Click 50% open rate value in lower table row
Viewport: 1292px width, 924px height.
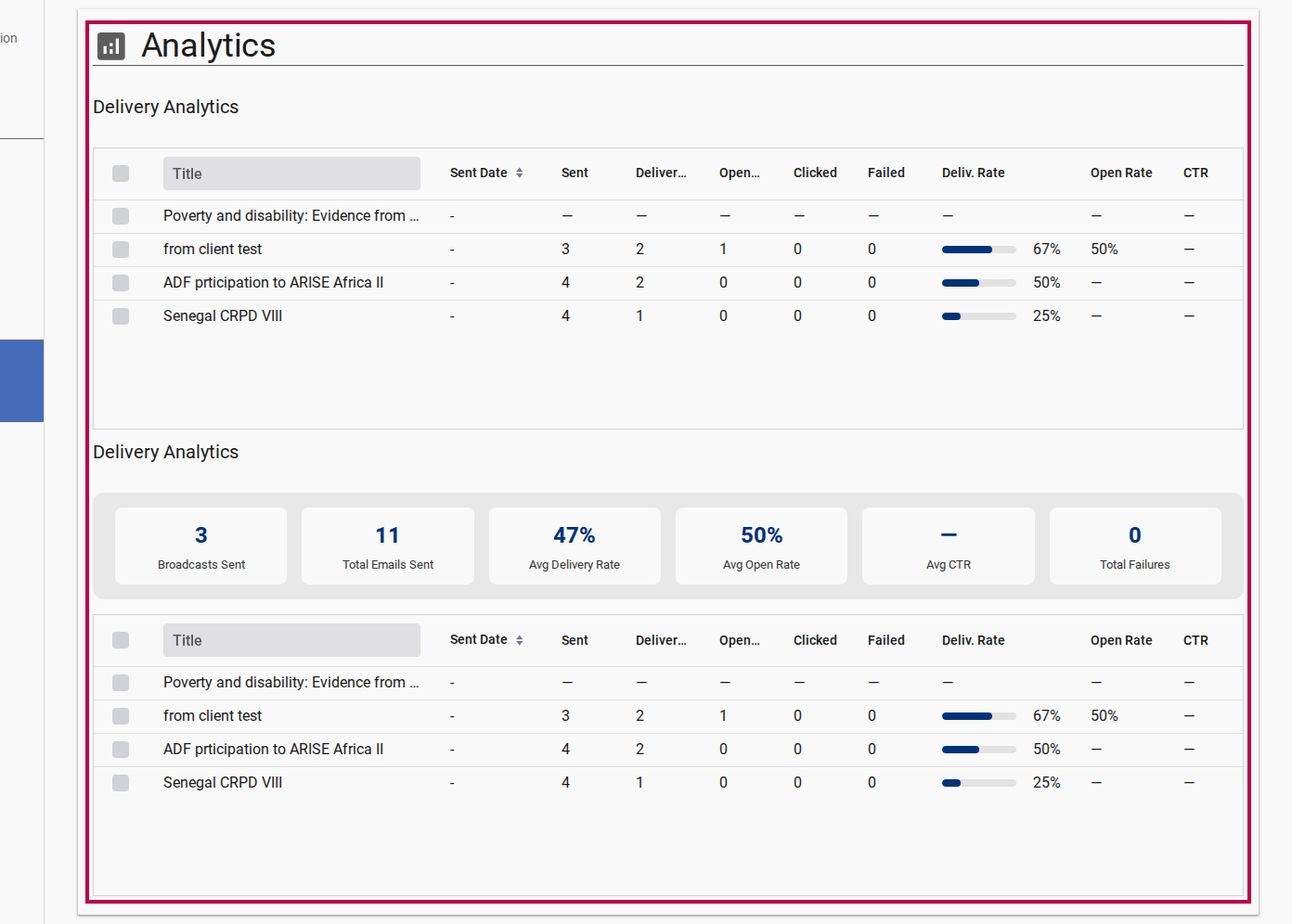click(1105, 716)
